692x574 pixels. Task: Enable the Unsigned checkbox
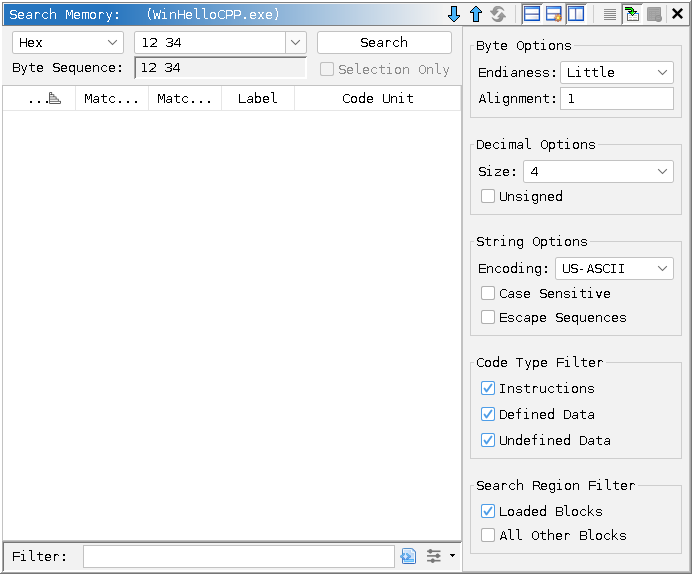pyautogui.click(x=488, y=197)
